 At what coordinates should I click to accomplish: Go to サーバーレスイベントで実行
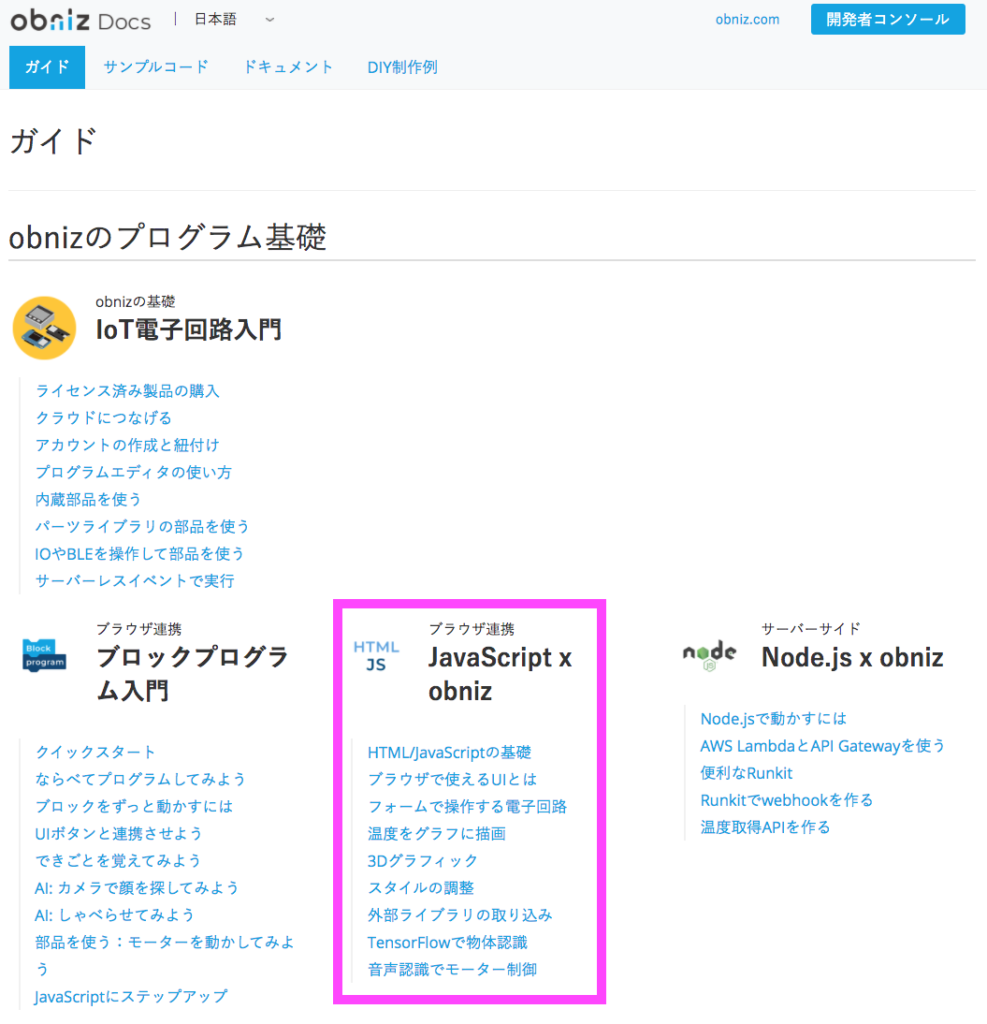[x=135, y=581]
